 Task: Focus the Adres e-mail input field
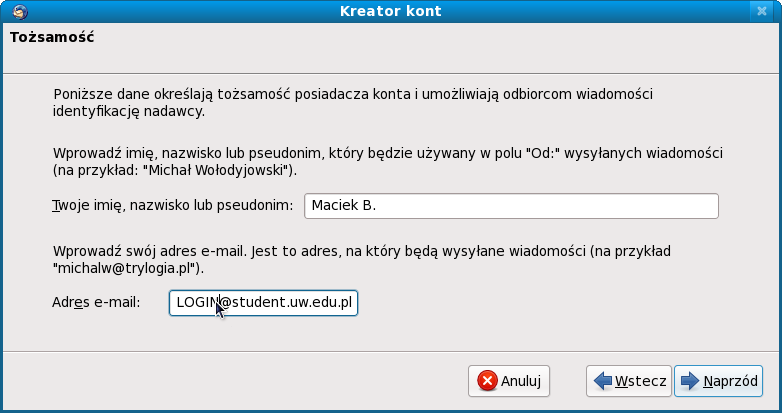coord(263,302)
